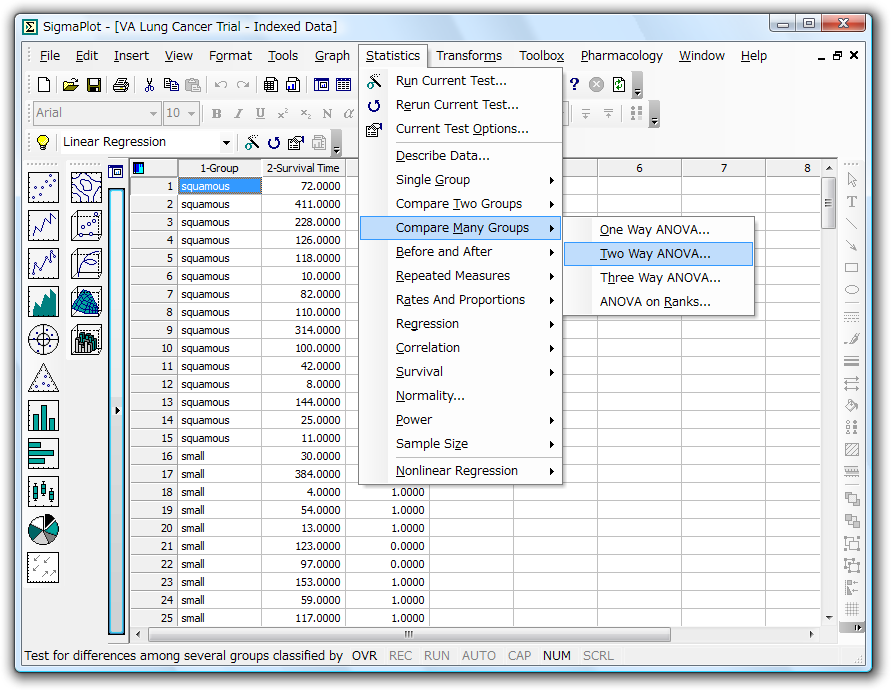Click the Current Test Options menu item
This screenshot has height=690, width=891.
click(x=461, y=129)
